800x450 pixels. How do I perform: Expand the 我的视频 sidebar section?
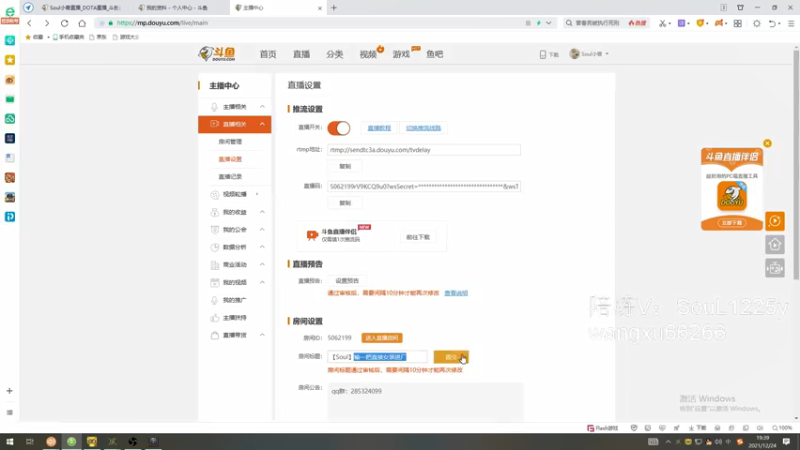tap(235, 282)
